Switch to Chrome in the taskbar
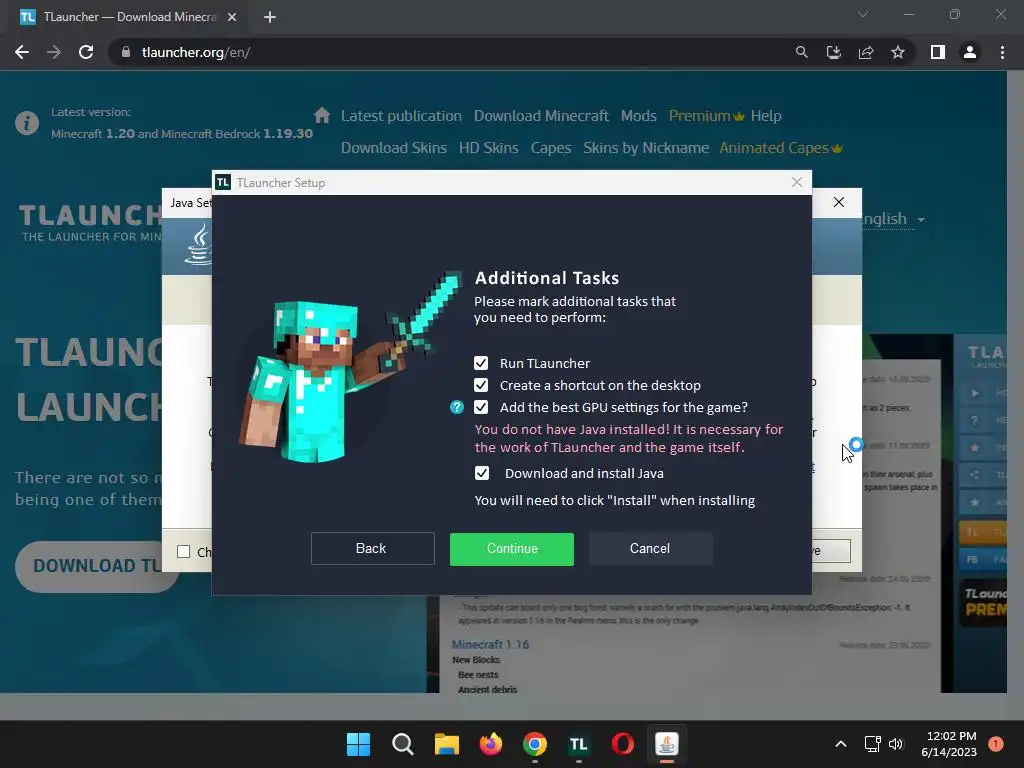The image size is (1024, 768). coord(535,744)
